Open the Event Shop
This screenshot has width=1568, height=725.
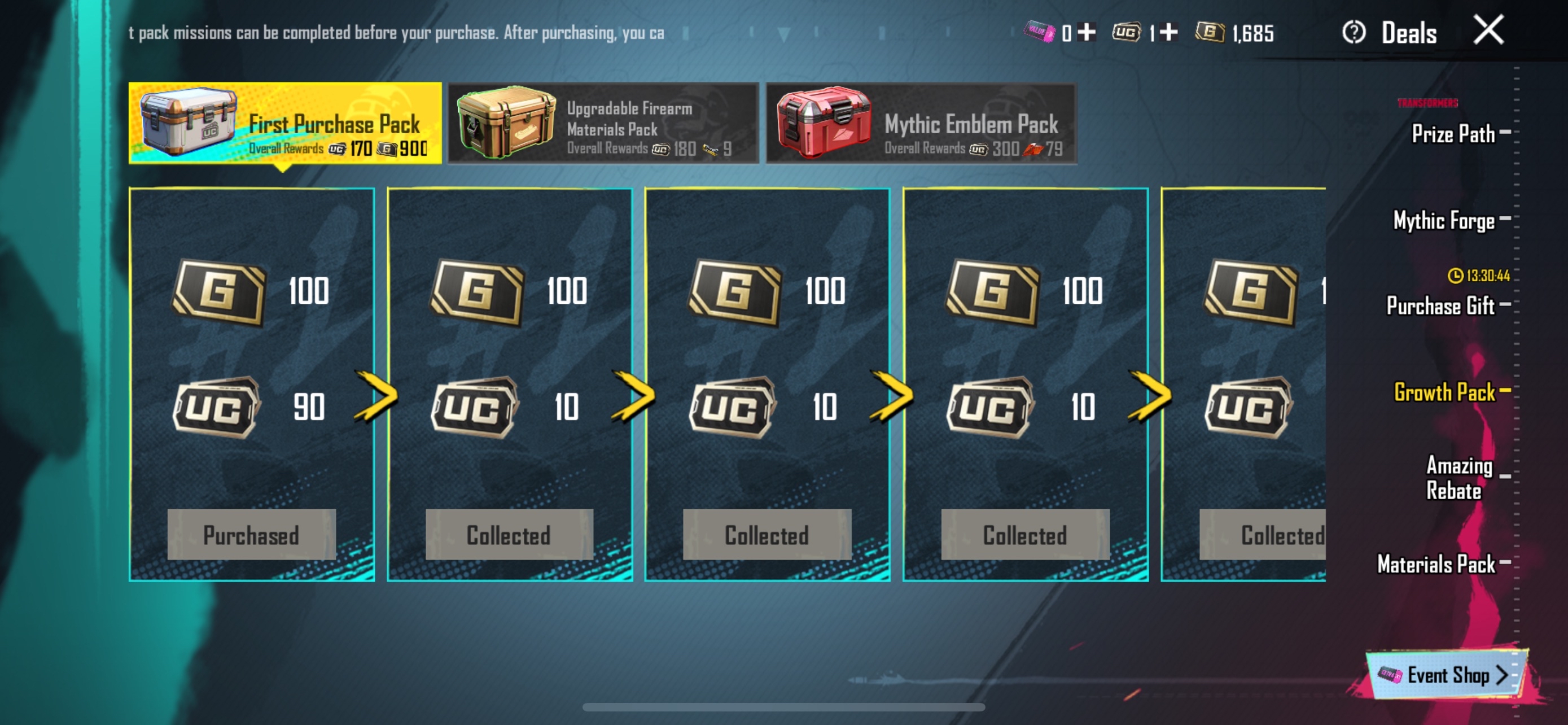click(1447, 675)
